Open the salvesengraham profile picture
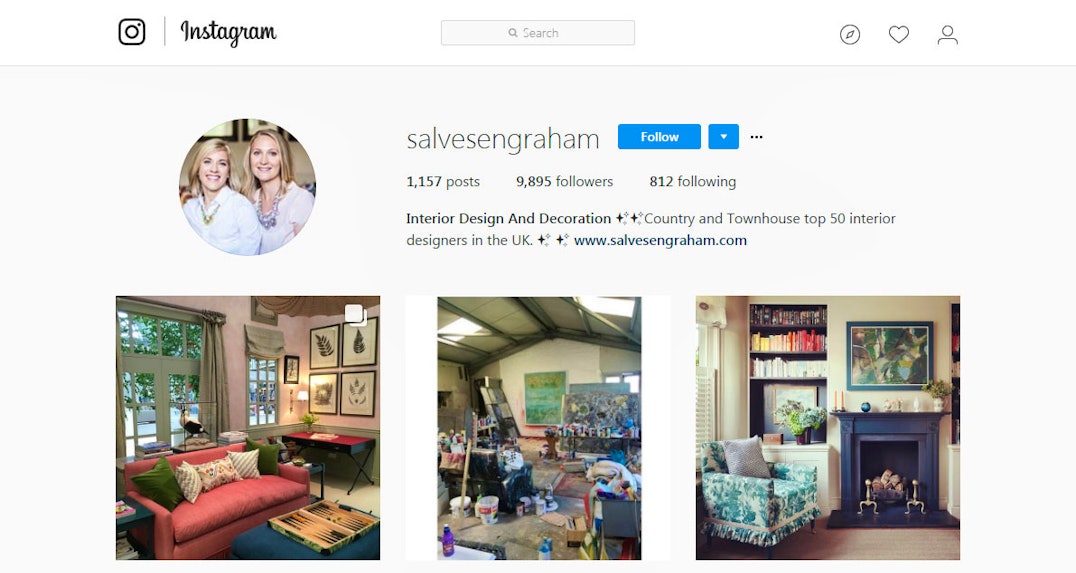 click(x=247, y=187)
